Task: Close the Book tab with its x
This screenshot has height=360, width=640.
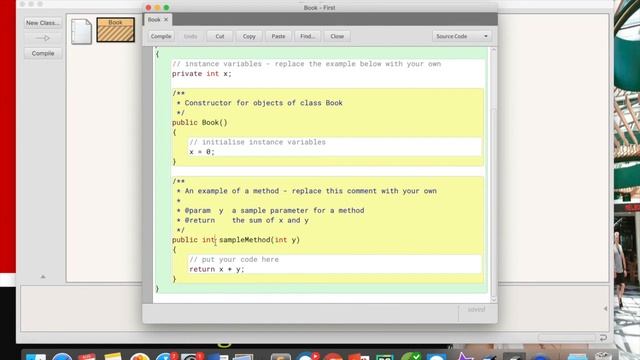Action: (166, 20)
